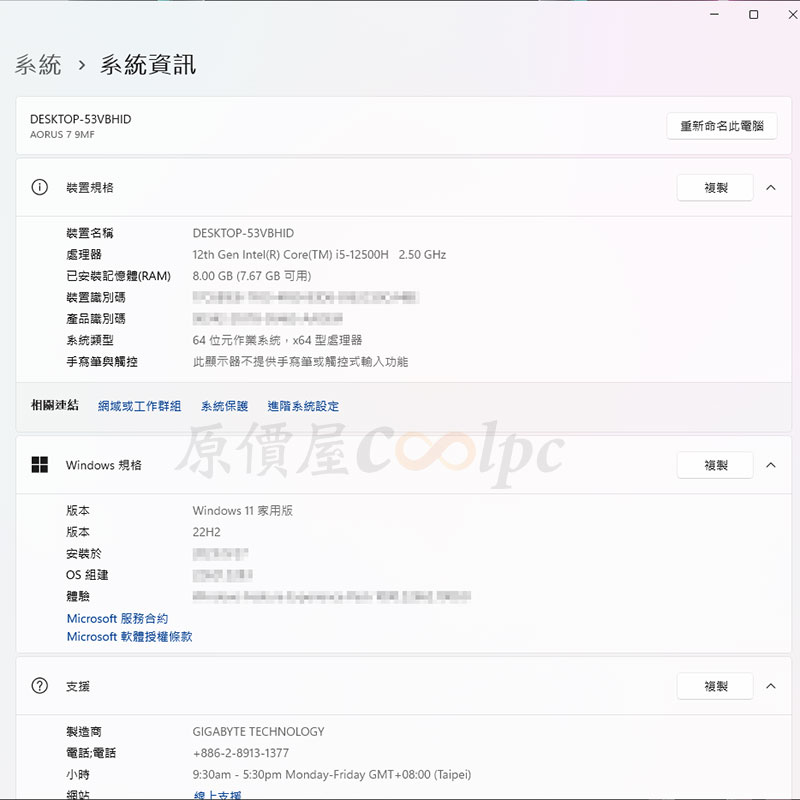Open 進階系統設定 link
The width and height of the screenshot is (800, 800).
303,406
